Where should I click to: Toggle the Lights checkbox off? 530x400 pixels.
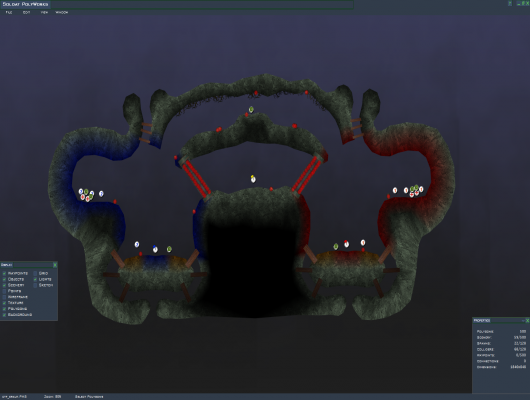(x=35, y=279)
